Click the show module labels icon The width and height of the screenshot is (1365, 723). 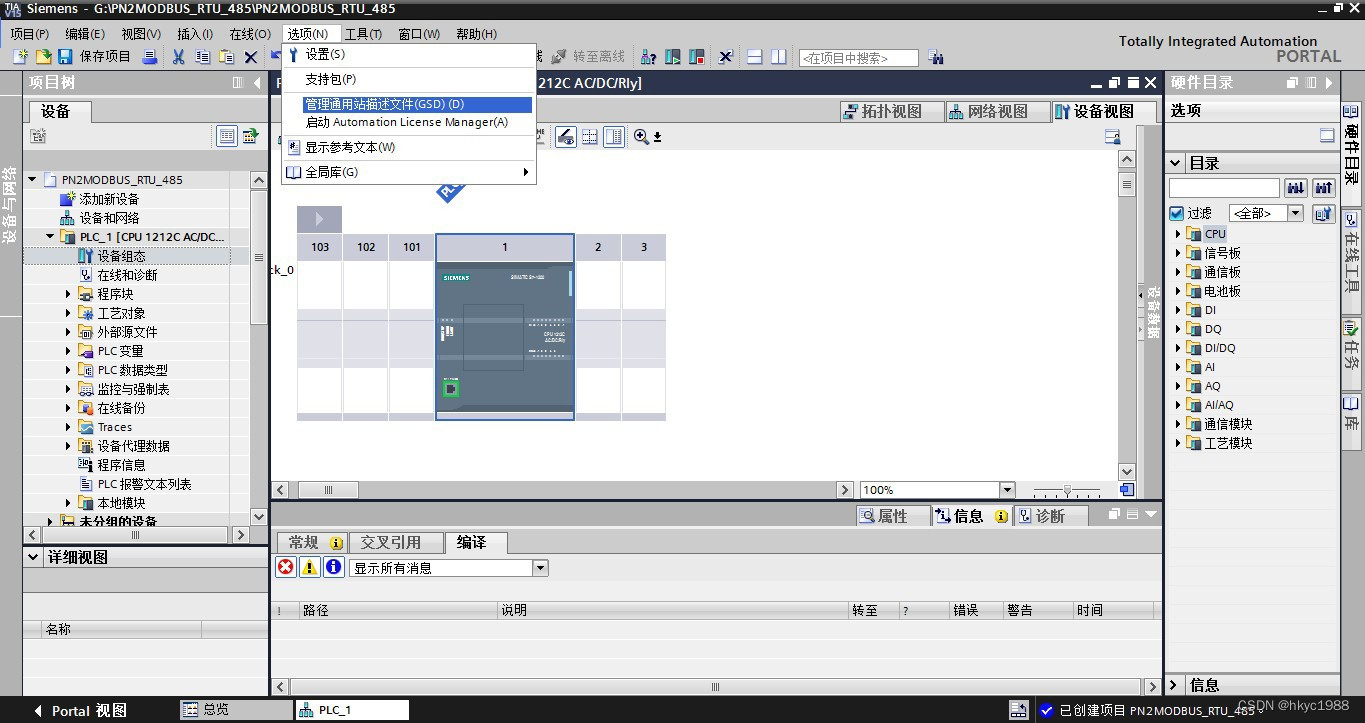tap(566, 137)
